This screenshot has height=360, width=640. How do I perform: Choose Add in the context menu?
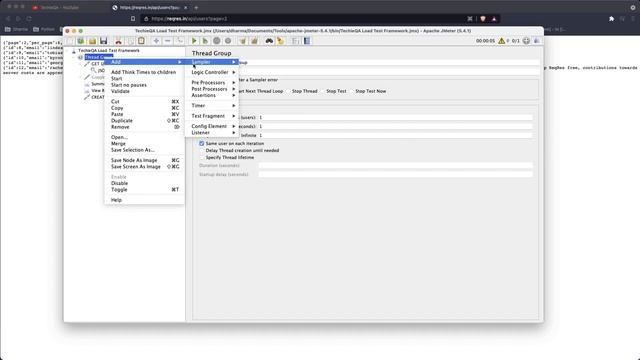[144, 62]
